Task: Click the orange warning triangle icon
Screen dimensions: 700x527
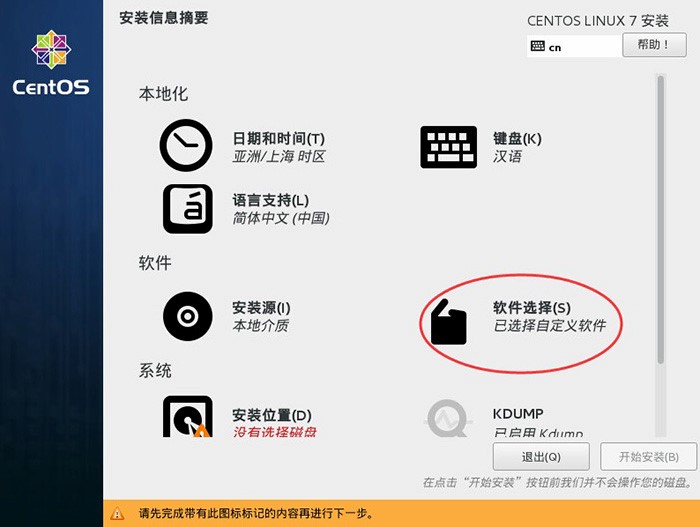Action: (x=119, y=514)
